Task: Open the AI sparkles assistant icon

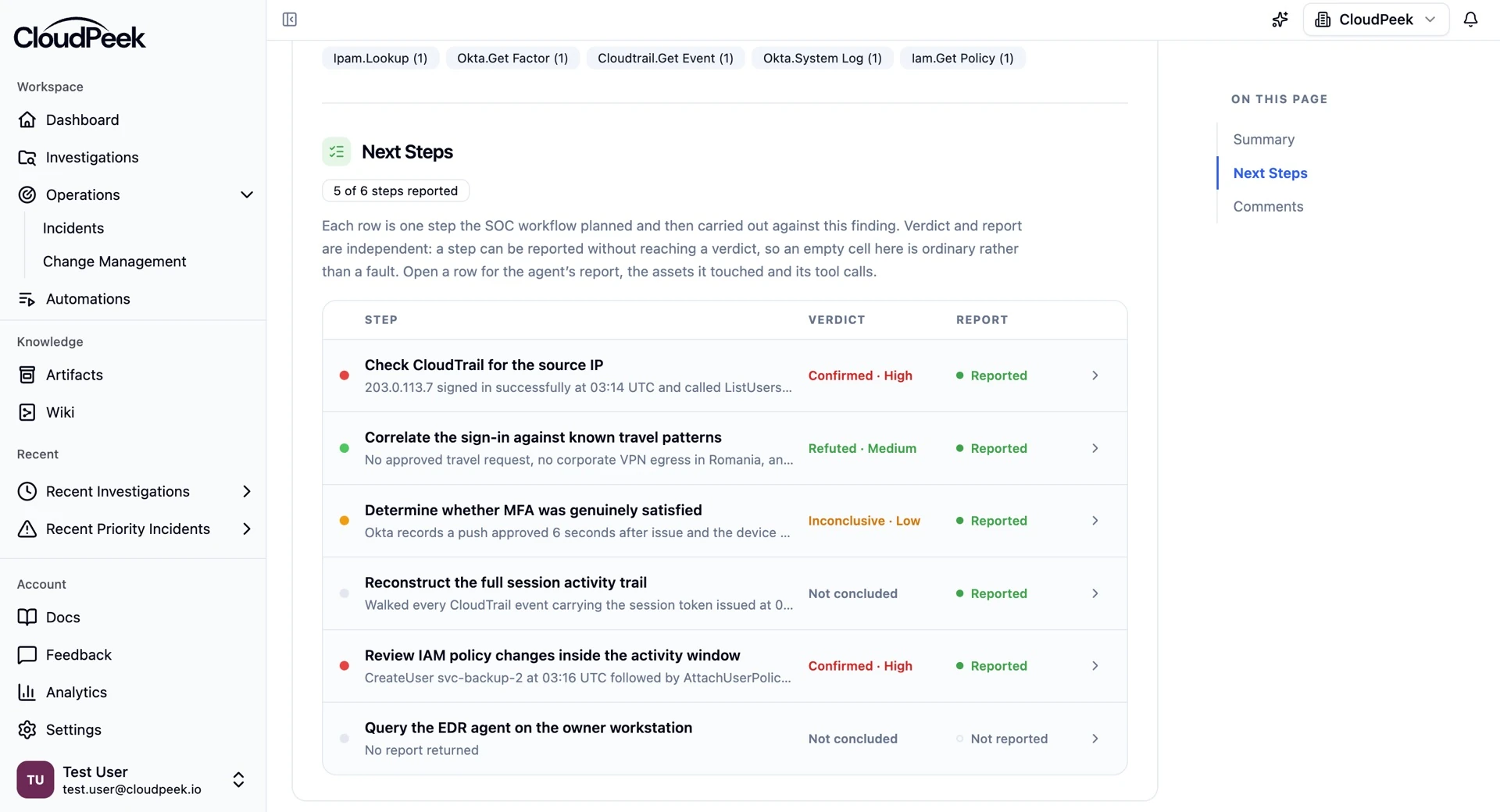Action: tap(1280, 20)
